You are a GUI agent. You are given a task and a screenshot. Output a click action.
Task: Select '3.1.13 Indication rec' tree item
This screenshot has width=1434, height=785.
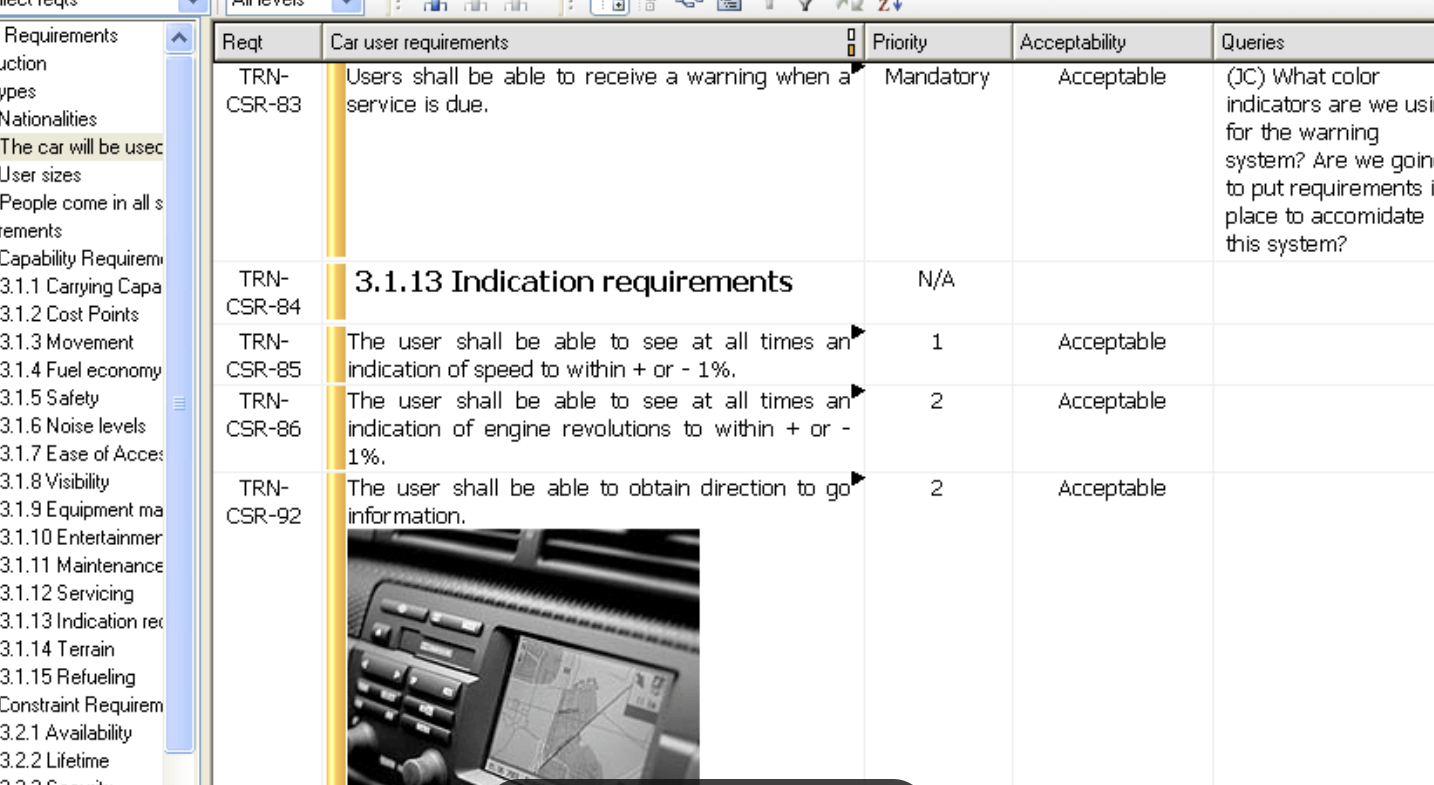(x=81, y=621)
